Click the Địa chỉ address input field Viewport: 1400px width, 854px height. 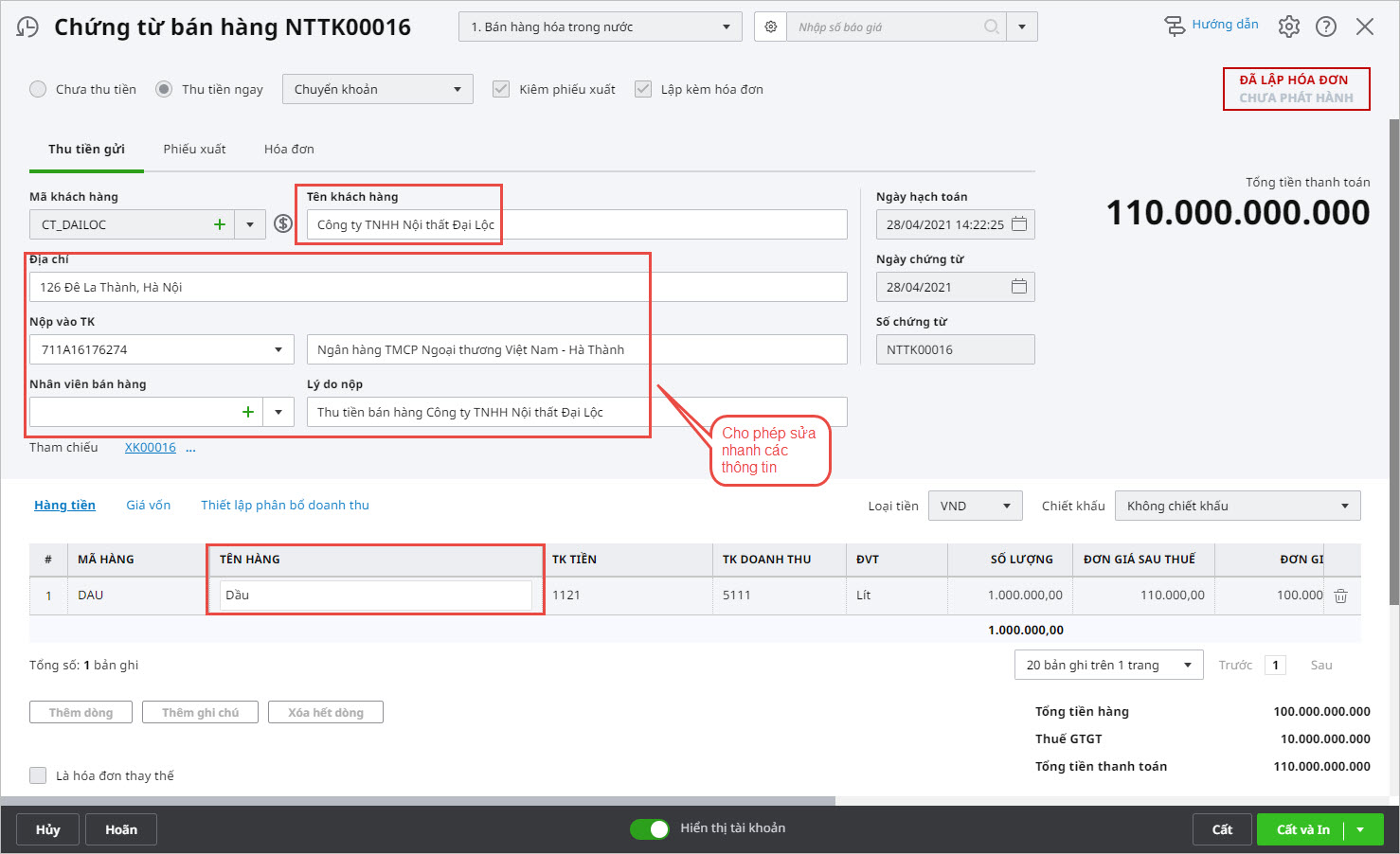coord(438,287)
